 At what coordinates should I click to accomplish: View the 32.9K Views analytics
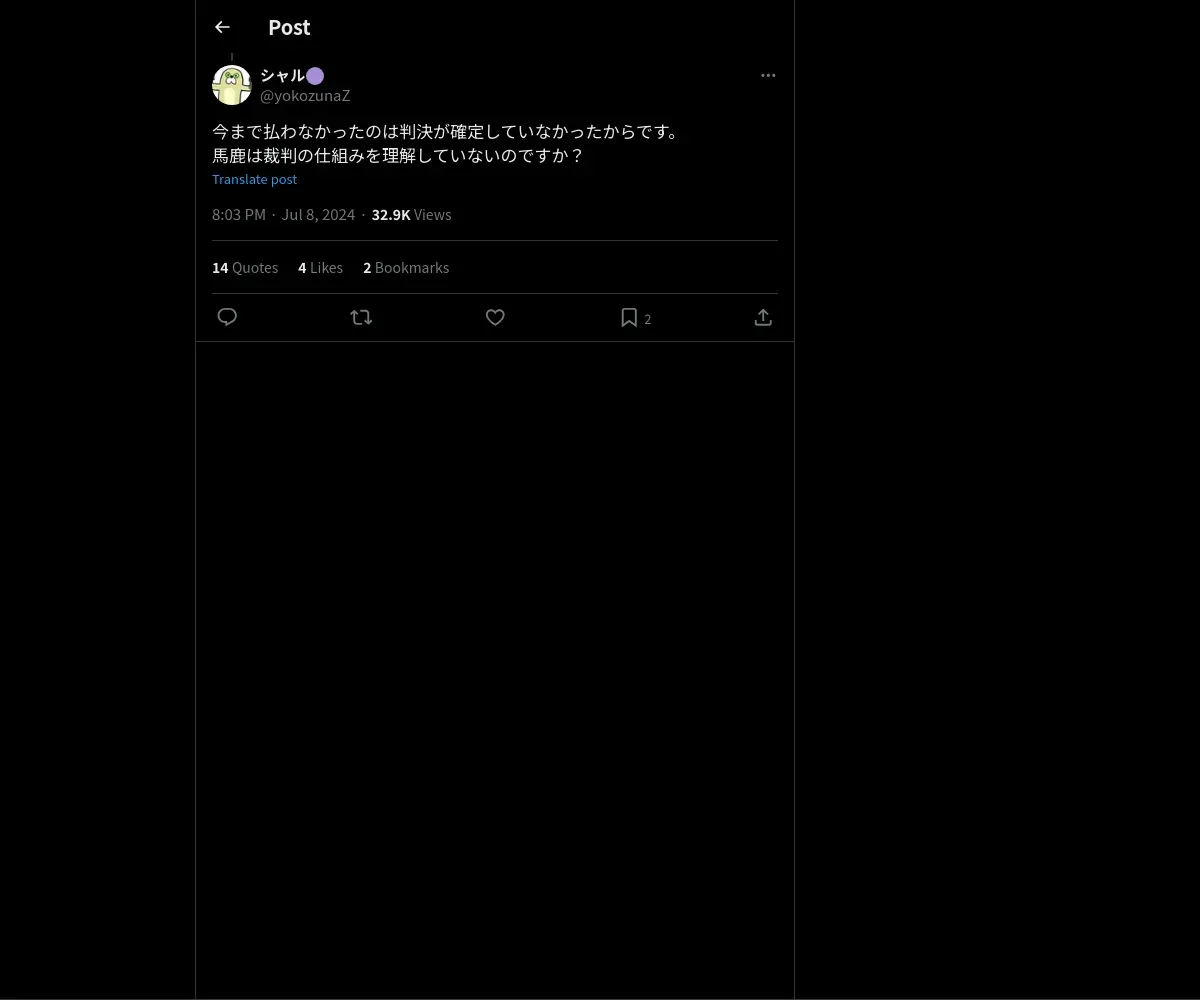coord(411,214)
